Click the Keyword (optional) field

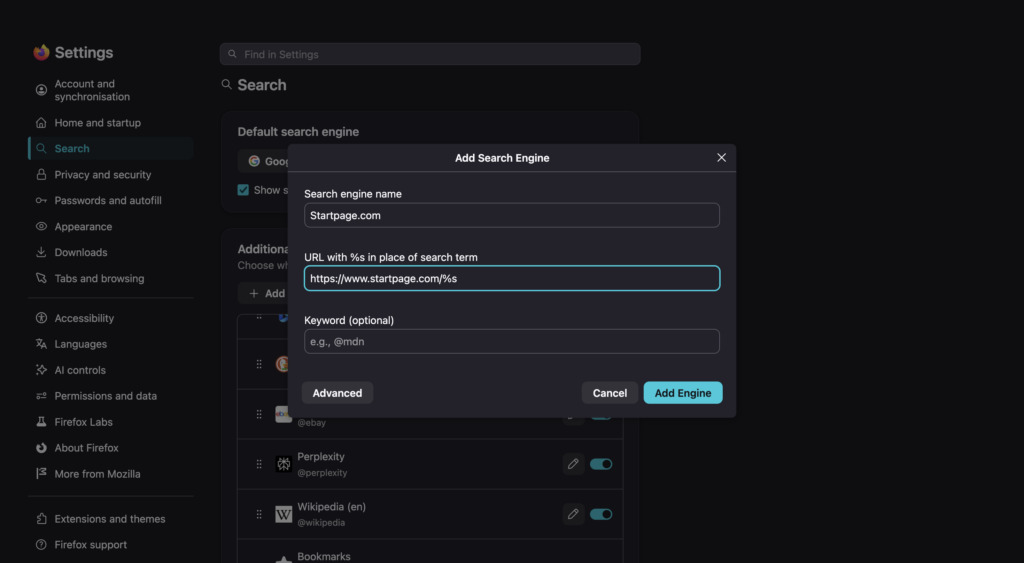point(511,342)
